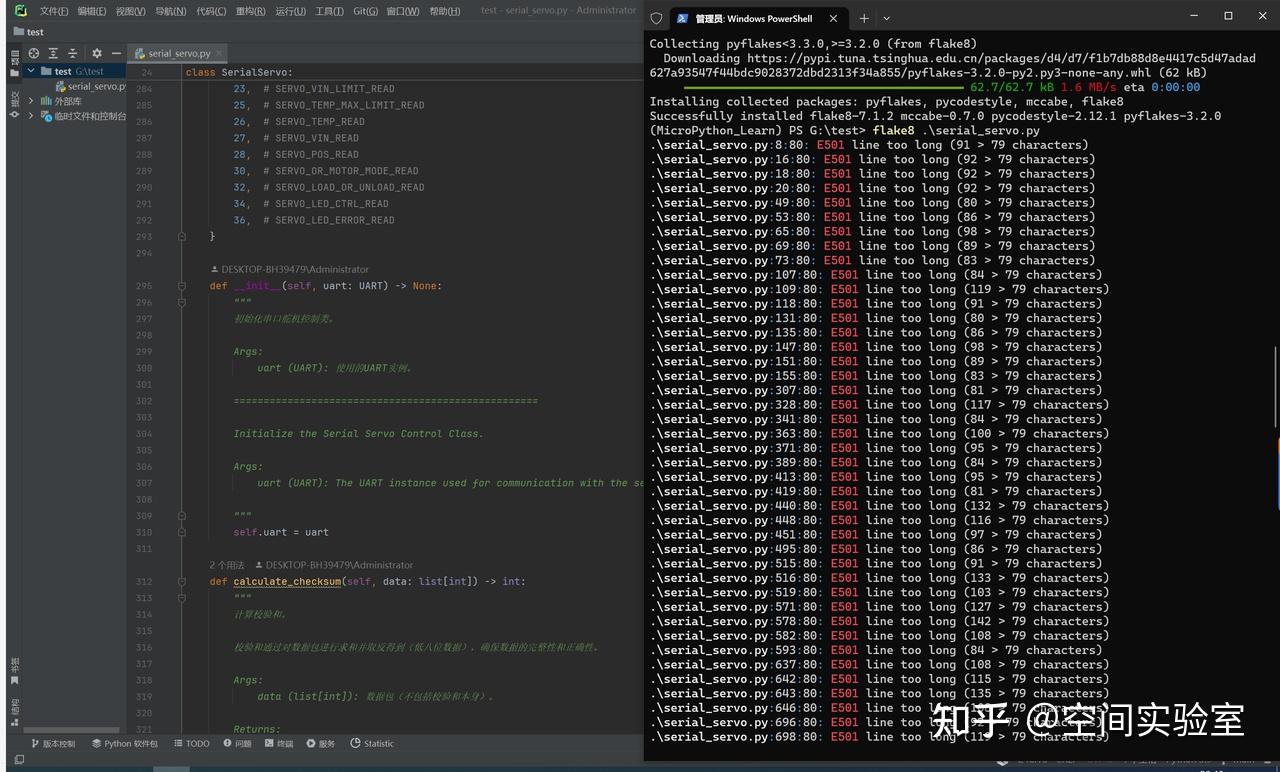Open the 问题 tool window
Image resolution: width=1280 pixels, height=772 pixels.
point(238,744)
